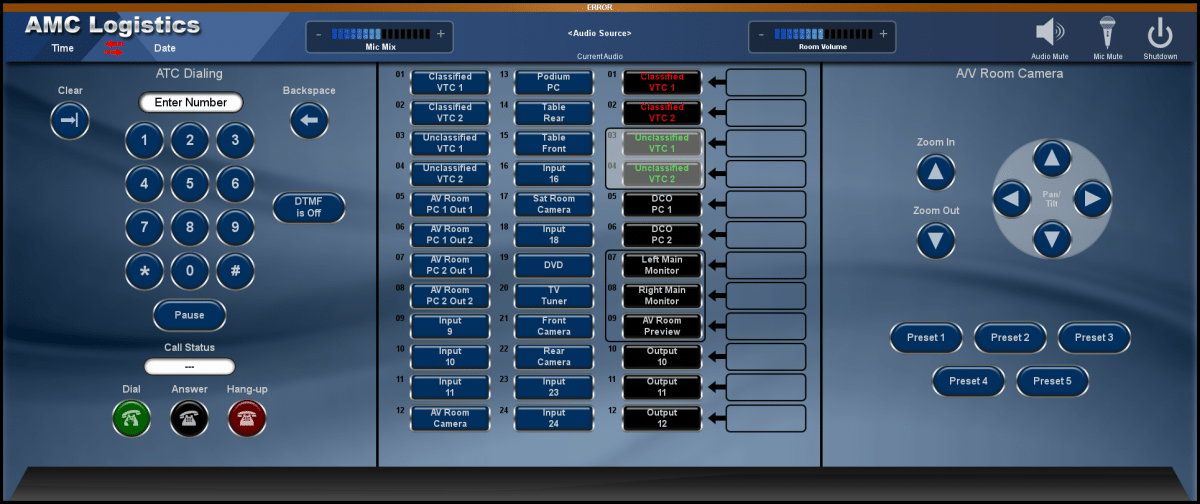
Task: Select output 01 Classified VTC 1
Action: 662,82
